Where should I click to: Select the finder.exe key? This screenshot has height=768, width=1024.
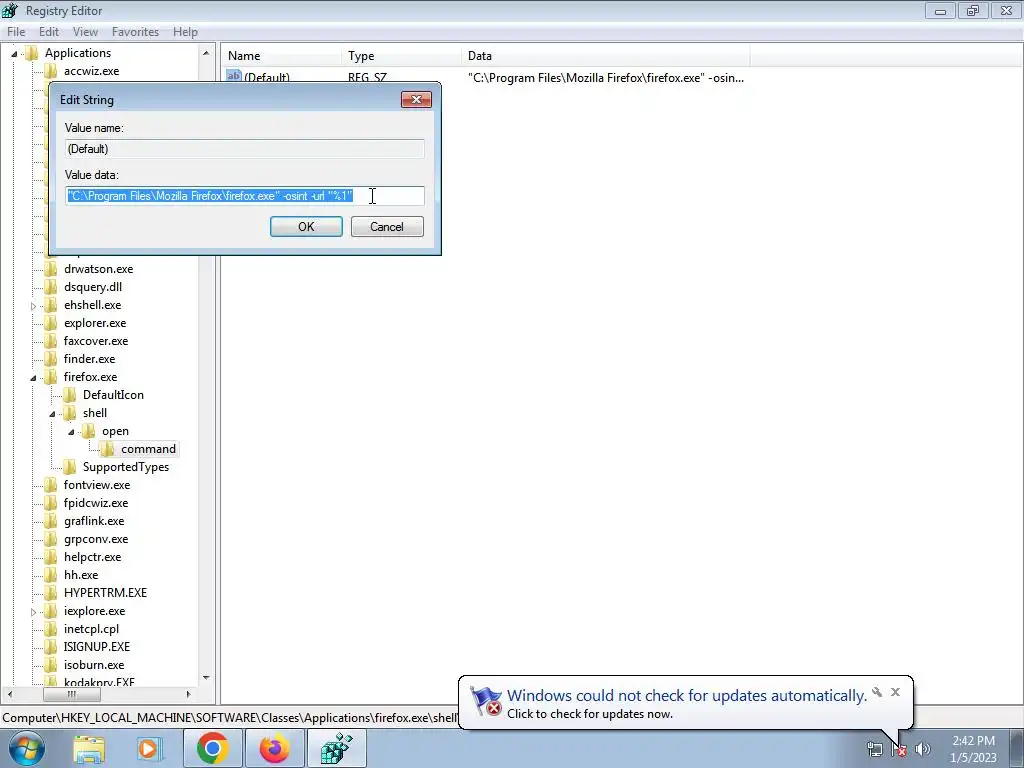pos(89,359)
